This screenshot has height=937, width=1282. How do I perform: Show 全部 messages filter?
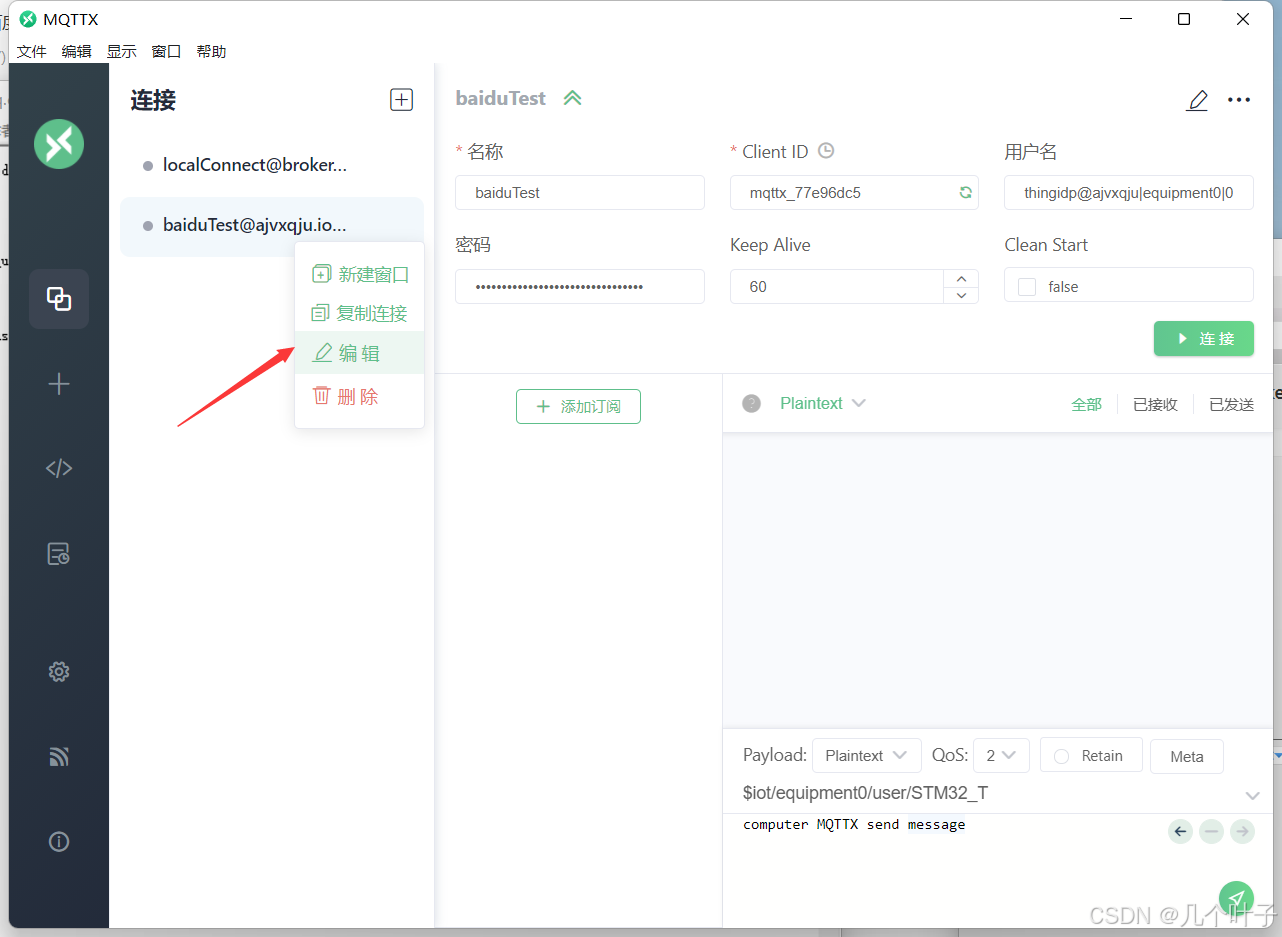[x=1087, y=404]
